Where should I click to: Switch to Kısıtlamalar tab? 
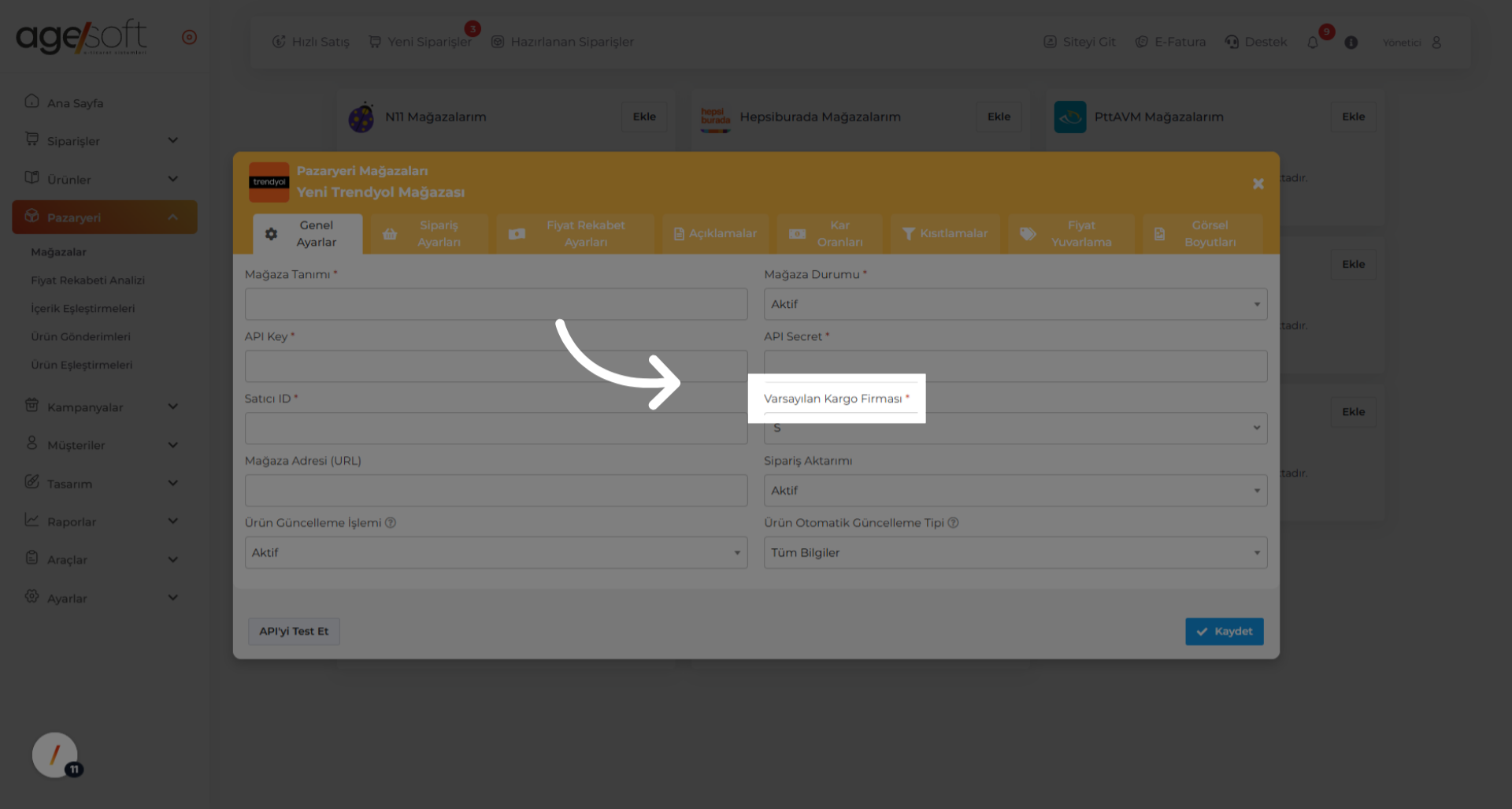tap(945, 234)
